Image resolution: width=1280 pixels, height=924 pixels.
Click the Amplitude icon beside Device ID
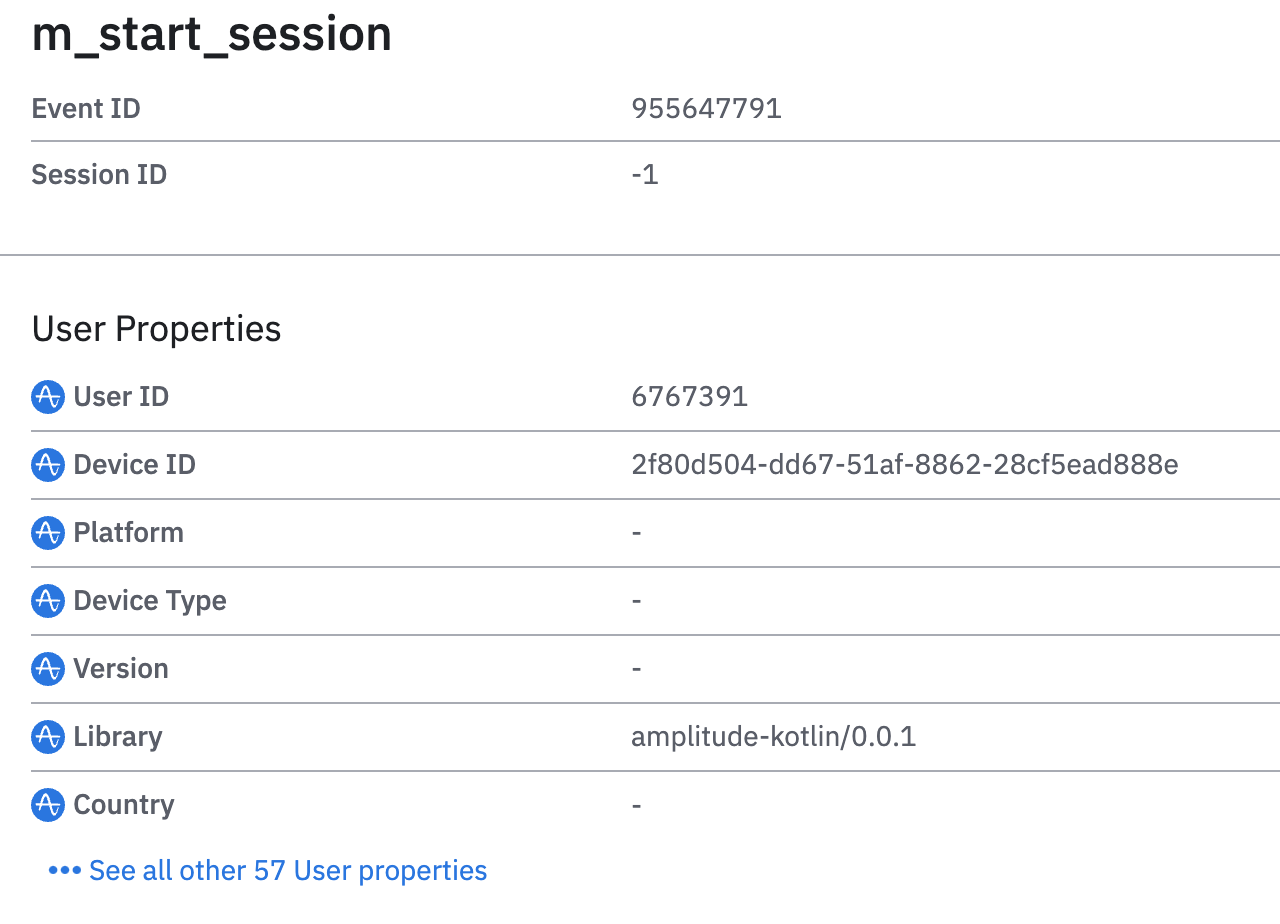47,465
